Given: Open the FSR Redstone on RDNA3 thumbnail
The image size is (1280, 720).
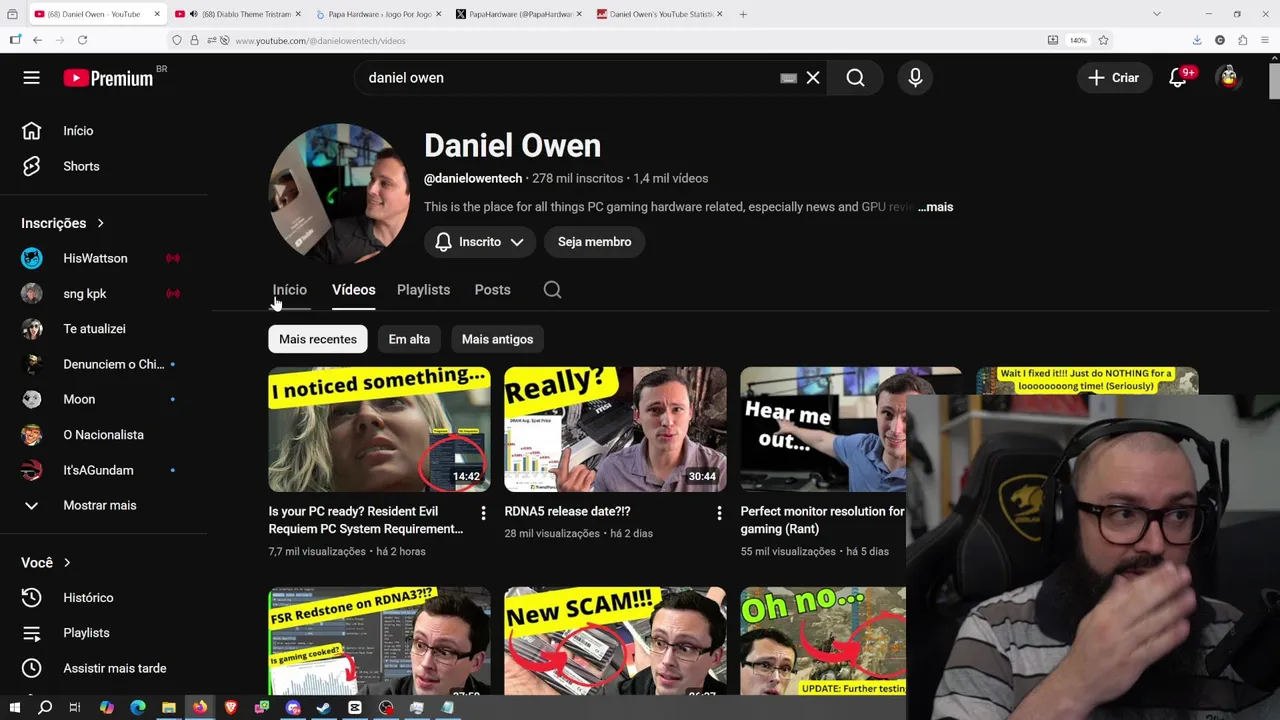Looking at the screenshot, I should coord(379,641).
